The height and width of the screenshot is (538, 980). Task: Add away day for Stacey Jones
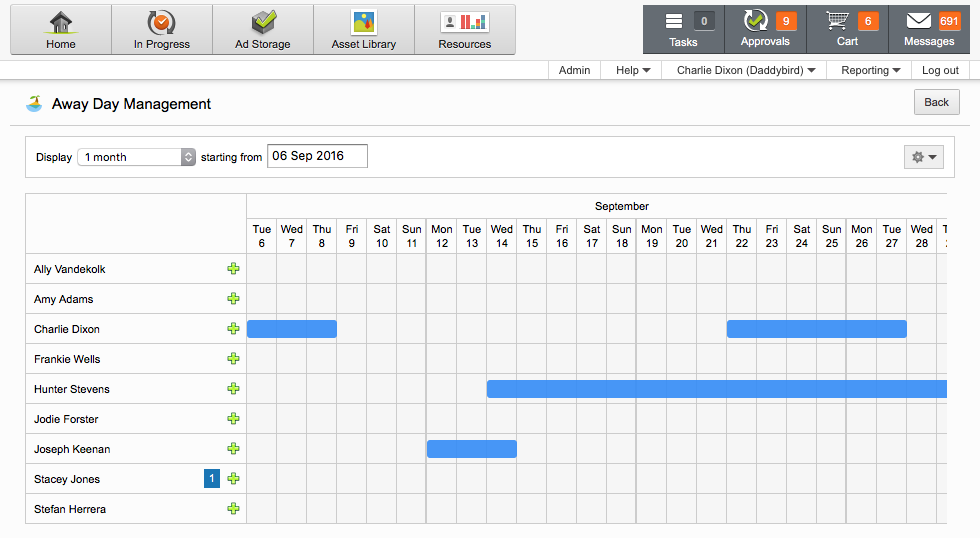point(234,479)
